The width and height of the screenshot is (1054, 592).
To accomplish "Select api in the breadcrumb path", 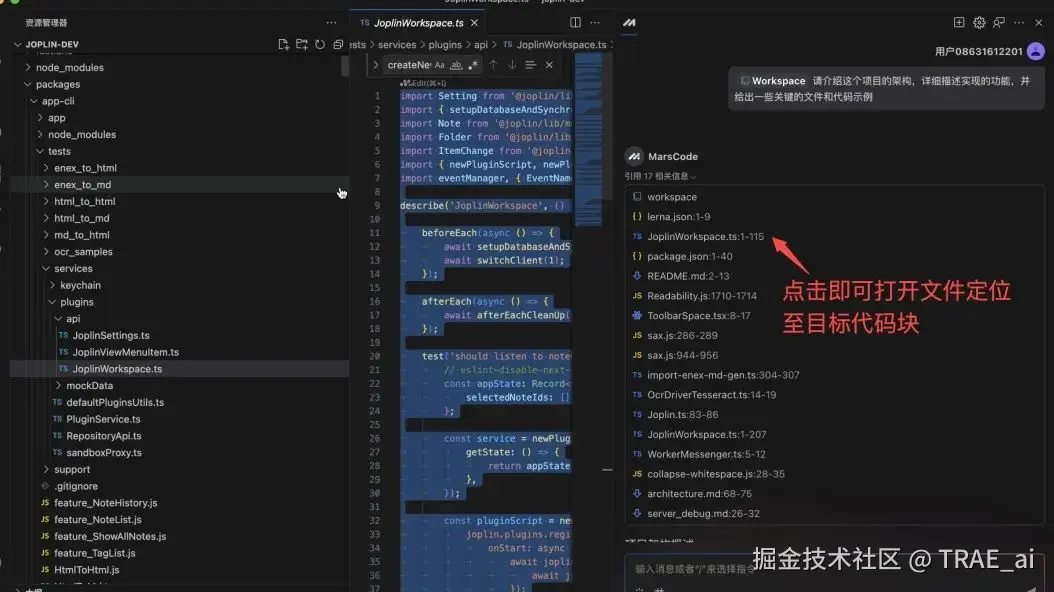I will click(481, 45).
